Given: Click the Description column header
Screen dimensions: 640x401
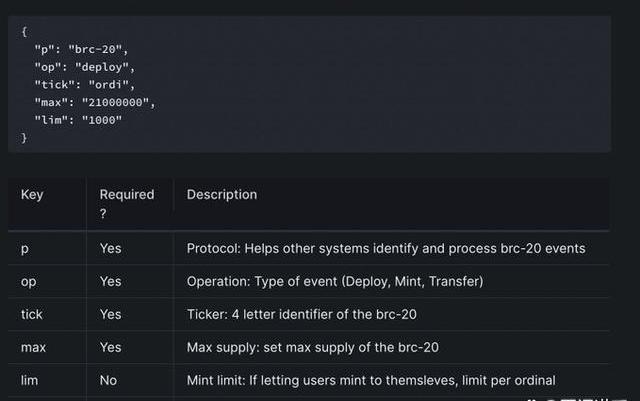Looking at the screenshot, I should coord(222,195).
